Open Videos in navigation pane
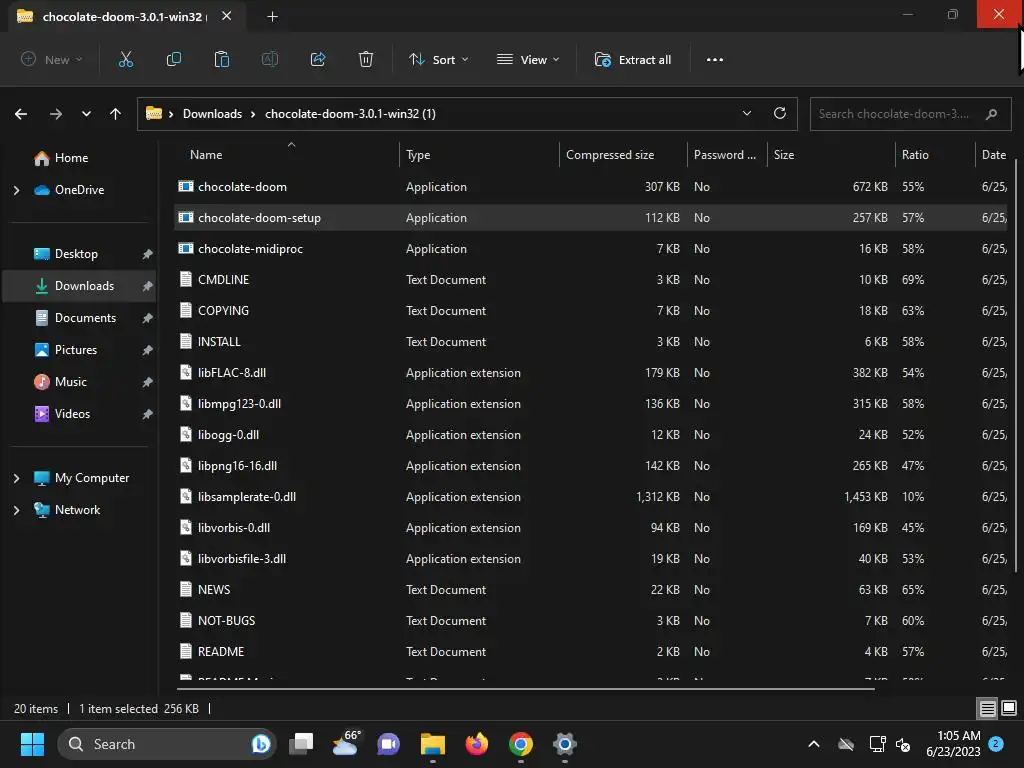Image resolution: width=1024 pixels, height=768 pixels. pyautogui.click(x=79, y=414)
